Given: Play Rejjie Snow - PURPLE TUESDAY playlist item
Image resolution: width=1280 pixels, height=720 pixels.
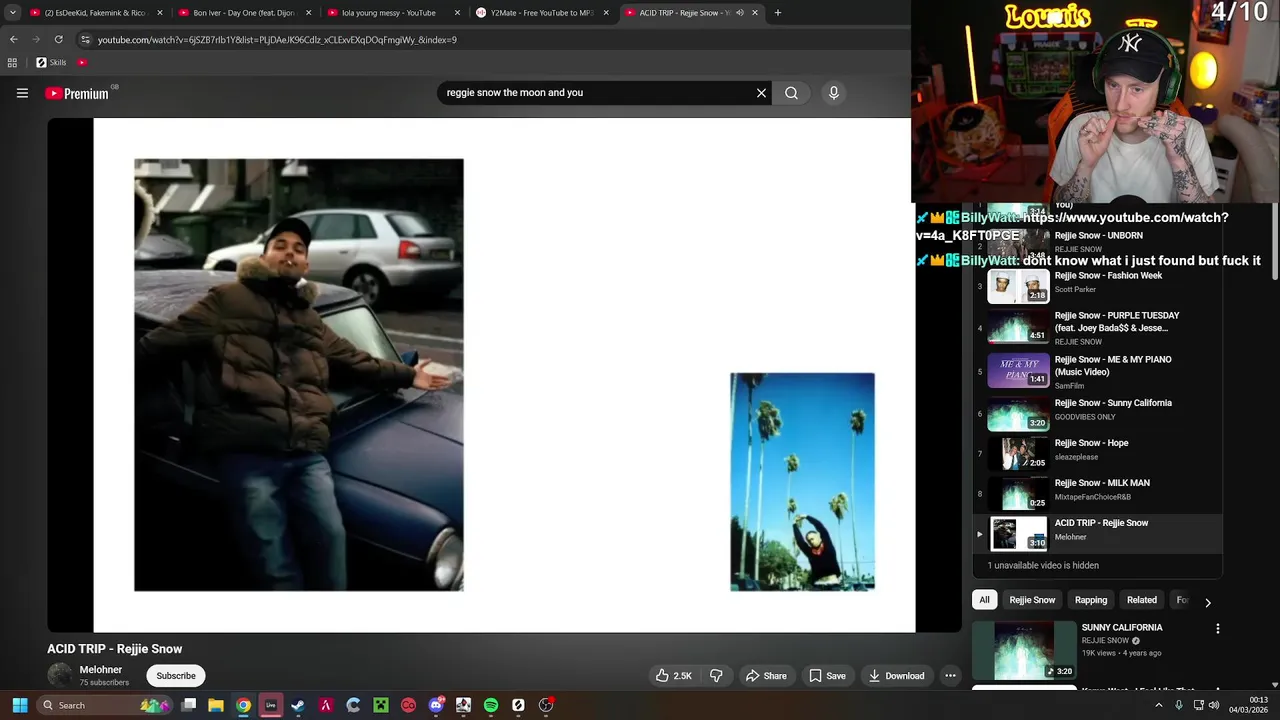Looking at the screenshot, I should [x=1098, y=328].
